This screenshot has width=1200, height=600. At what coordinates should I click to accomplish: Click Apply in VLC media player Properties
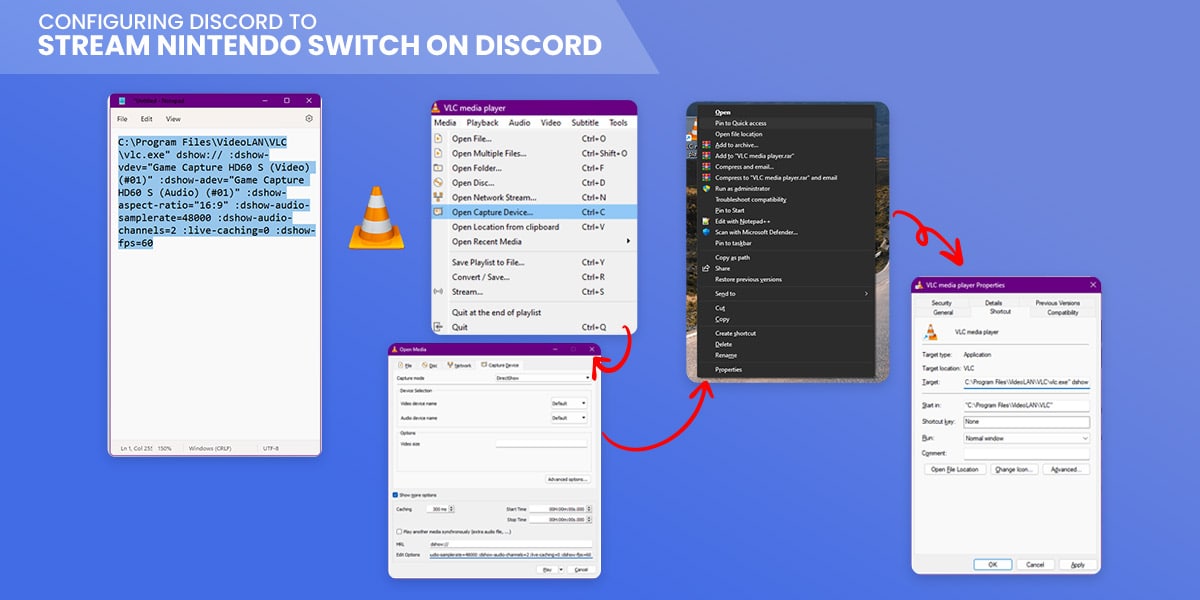point(1077,564)
